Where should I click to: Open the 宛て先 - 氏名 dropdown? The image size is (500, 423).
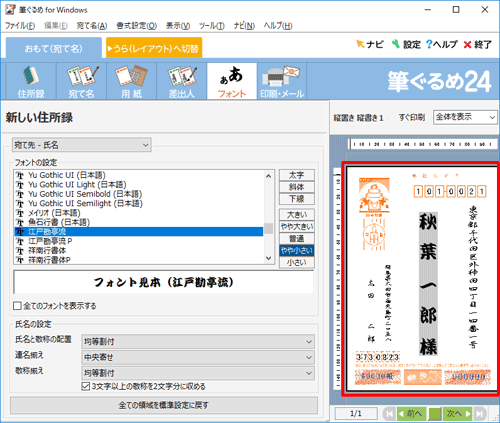(x=82, y=145)
